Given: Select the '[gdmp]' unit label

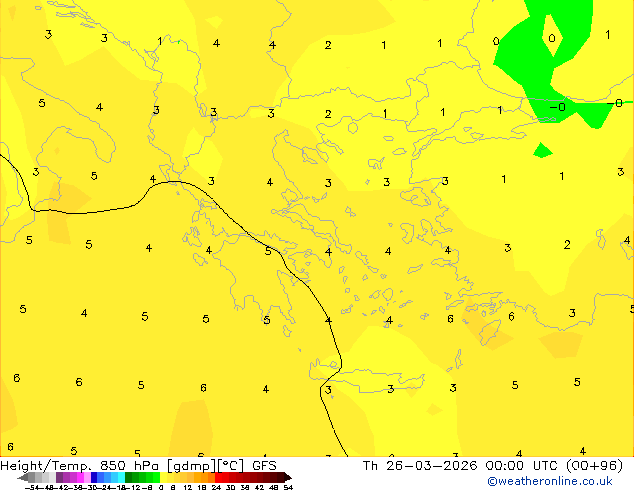Looking at the screenshot, I should point(191,466).
